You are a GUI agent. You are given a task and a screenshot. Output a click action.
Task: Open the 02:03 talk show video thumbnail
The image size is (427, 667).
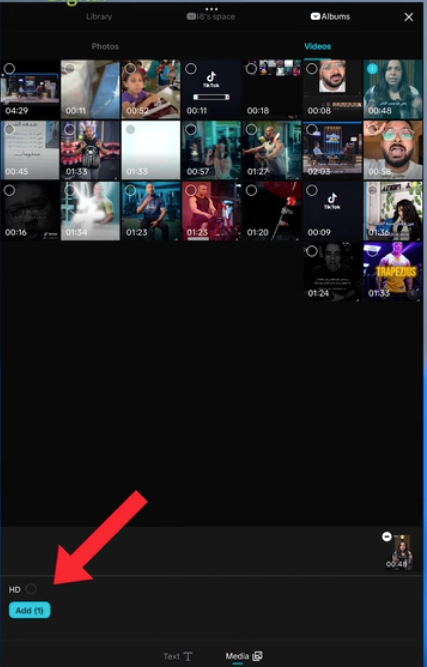[332, 150]
